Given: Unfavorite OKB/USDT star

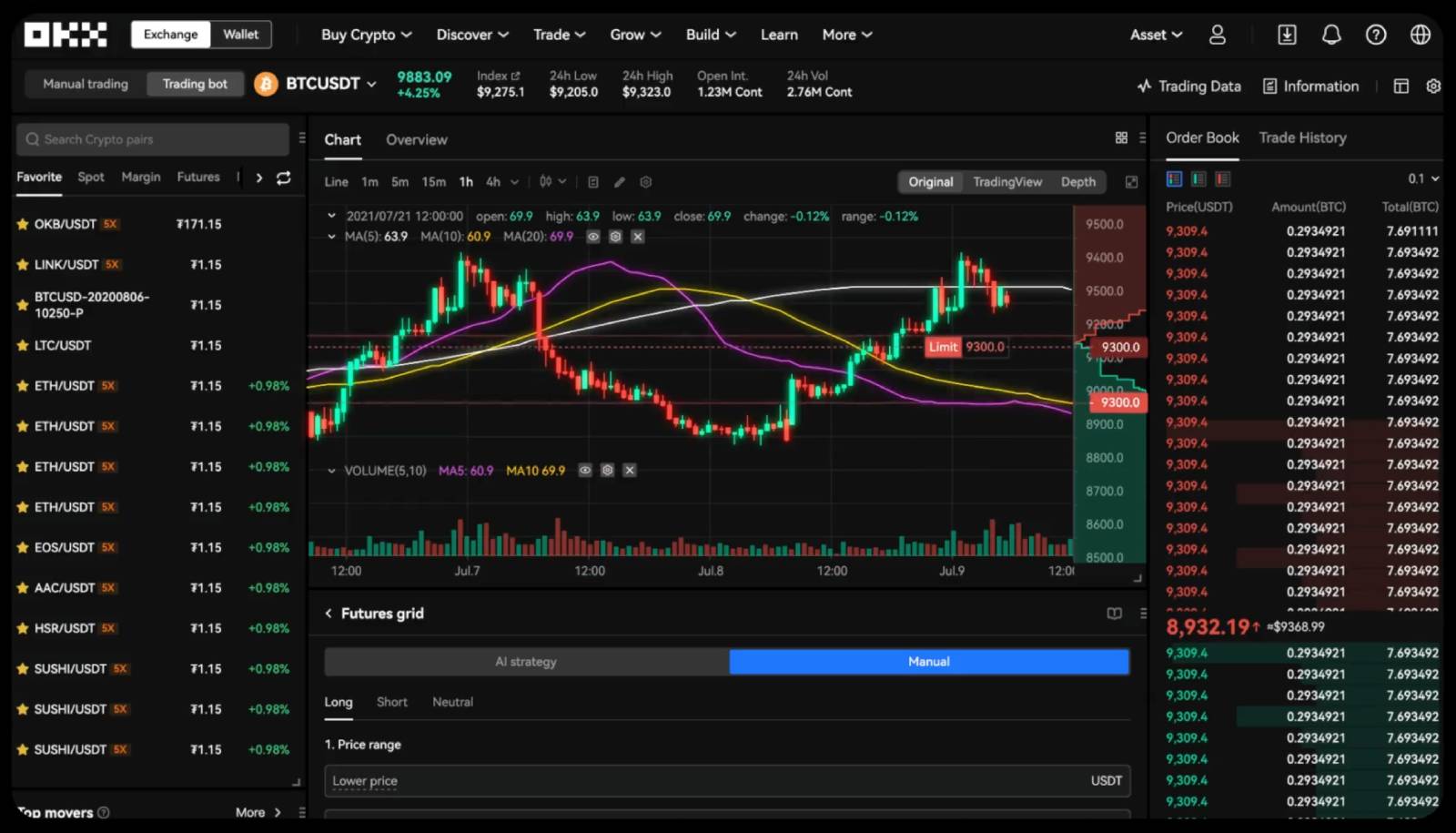Looking at the screenshot, I should click(x=23, y=224).
